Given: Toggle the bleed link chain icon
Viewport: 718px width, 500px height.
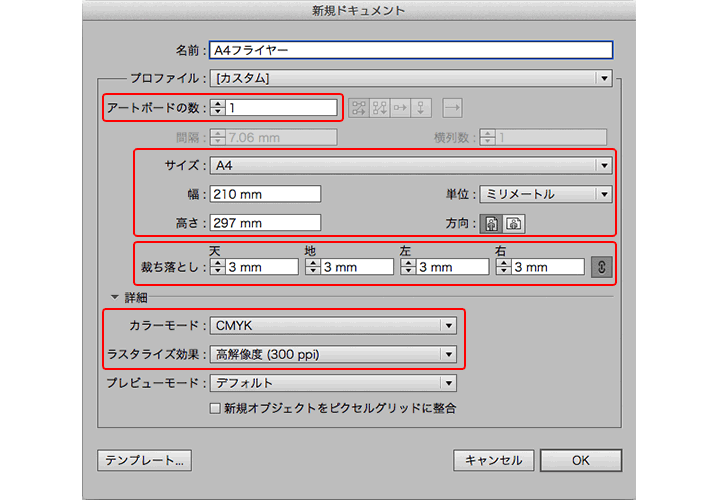Looking at the screenshot, I should pos(600,267).
